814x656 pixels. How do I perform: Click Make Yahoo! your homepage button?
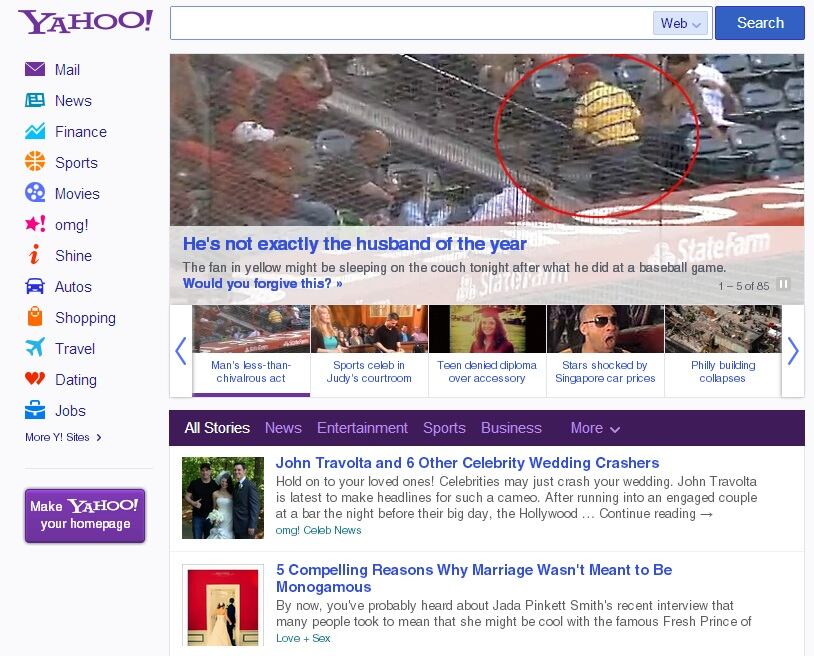[x=85, y=515]
